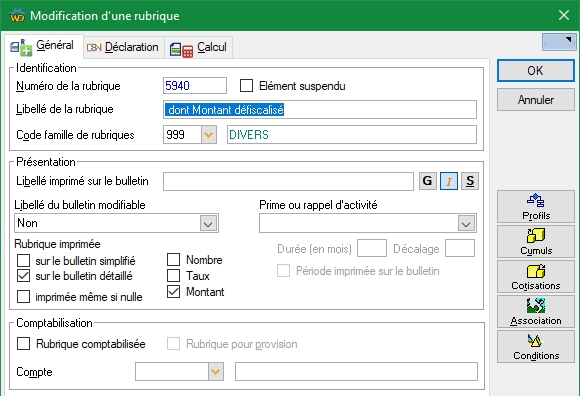Viewport: 580px width, 396px height.
Task: Expand Libellé du bulletin modifiable dropdown
Action: coord(209,223)
